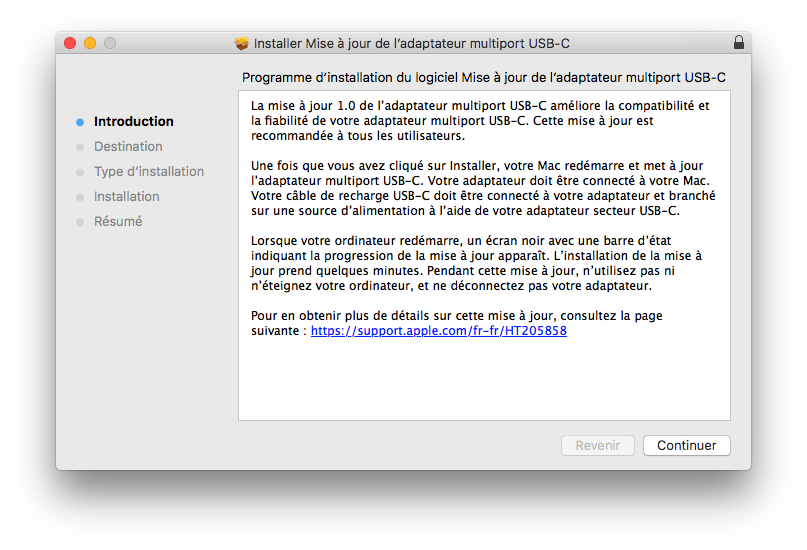
Task: Select the Introduction step in sidebar
Action: pos(134,121)
